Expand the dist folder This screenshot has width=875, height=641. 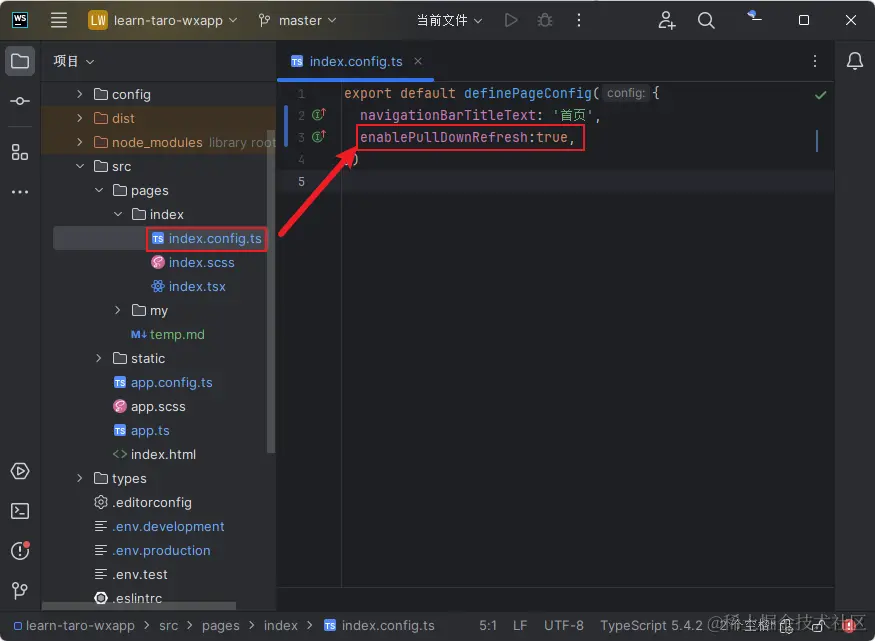pos(80,118)
